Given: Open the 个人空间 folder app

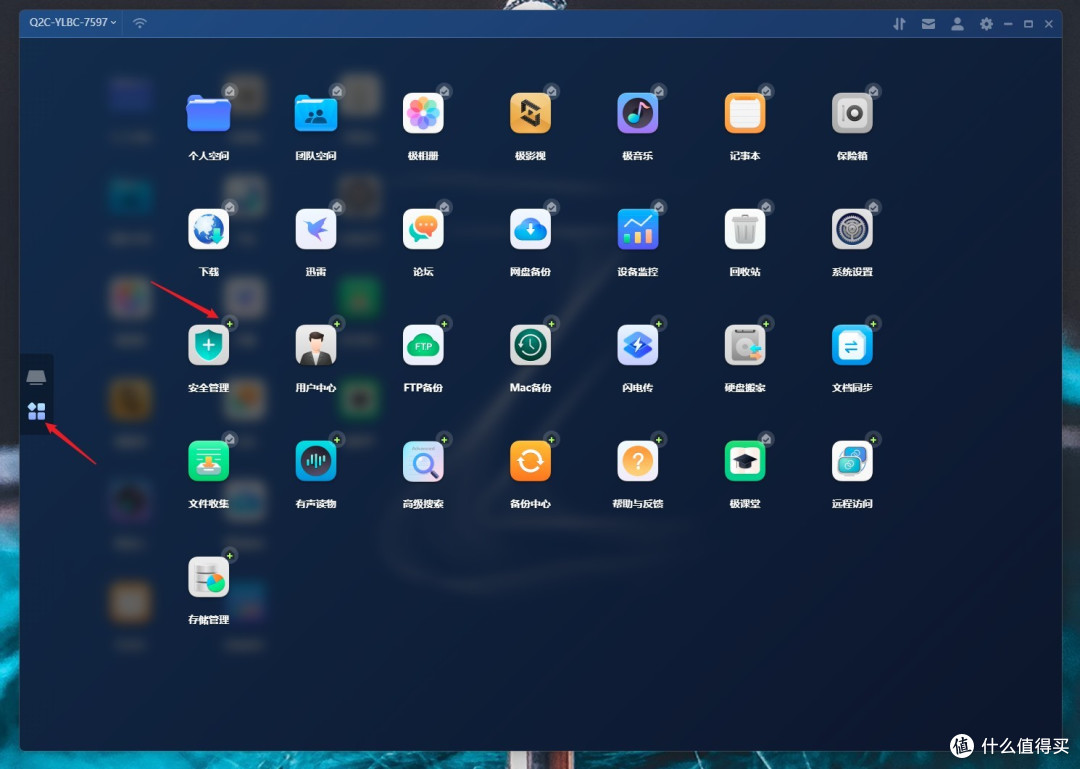Looking at the screenshot, I should coord(208,113).
